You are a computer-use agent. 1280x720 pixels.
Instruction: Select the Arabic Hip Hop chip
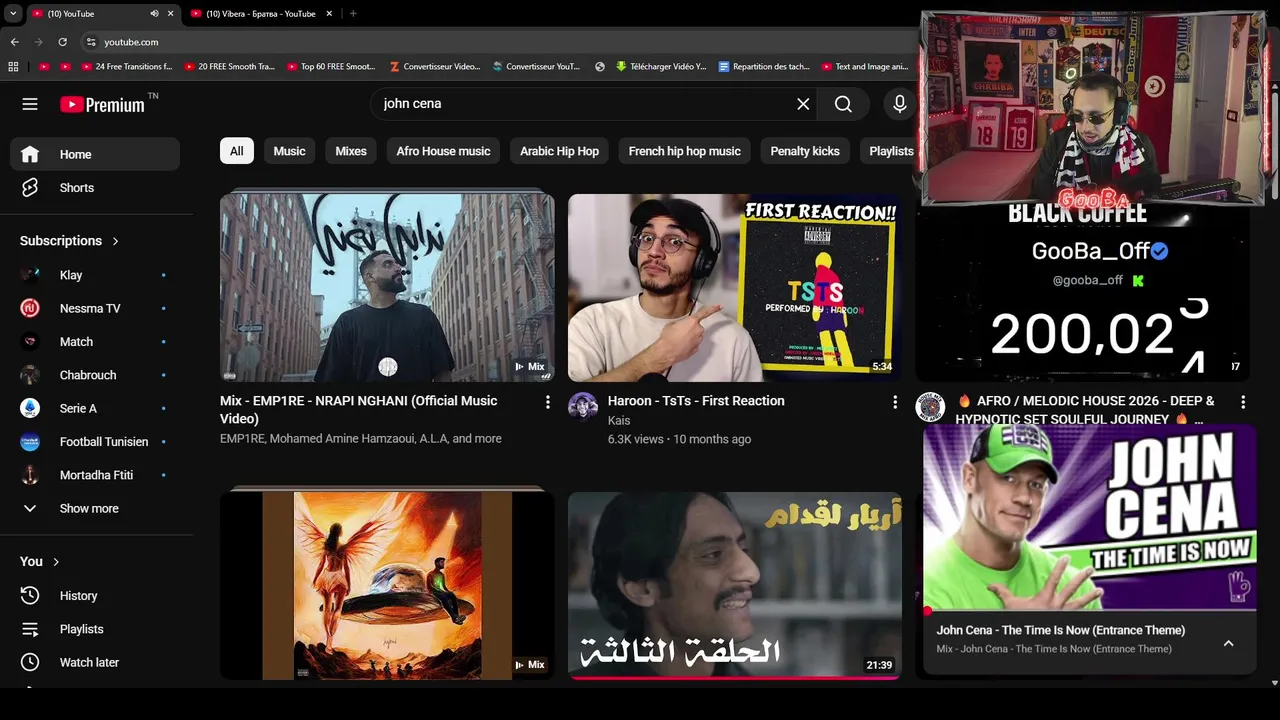click(559, 151)
